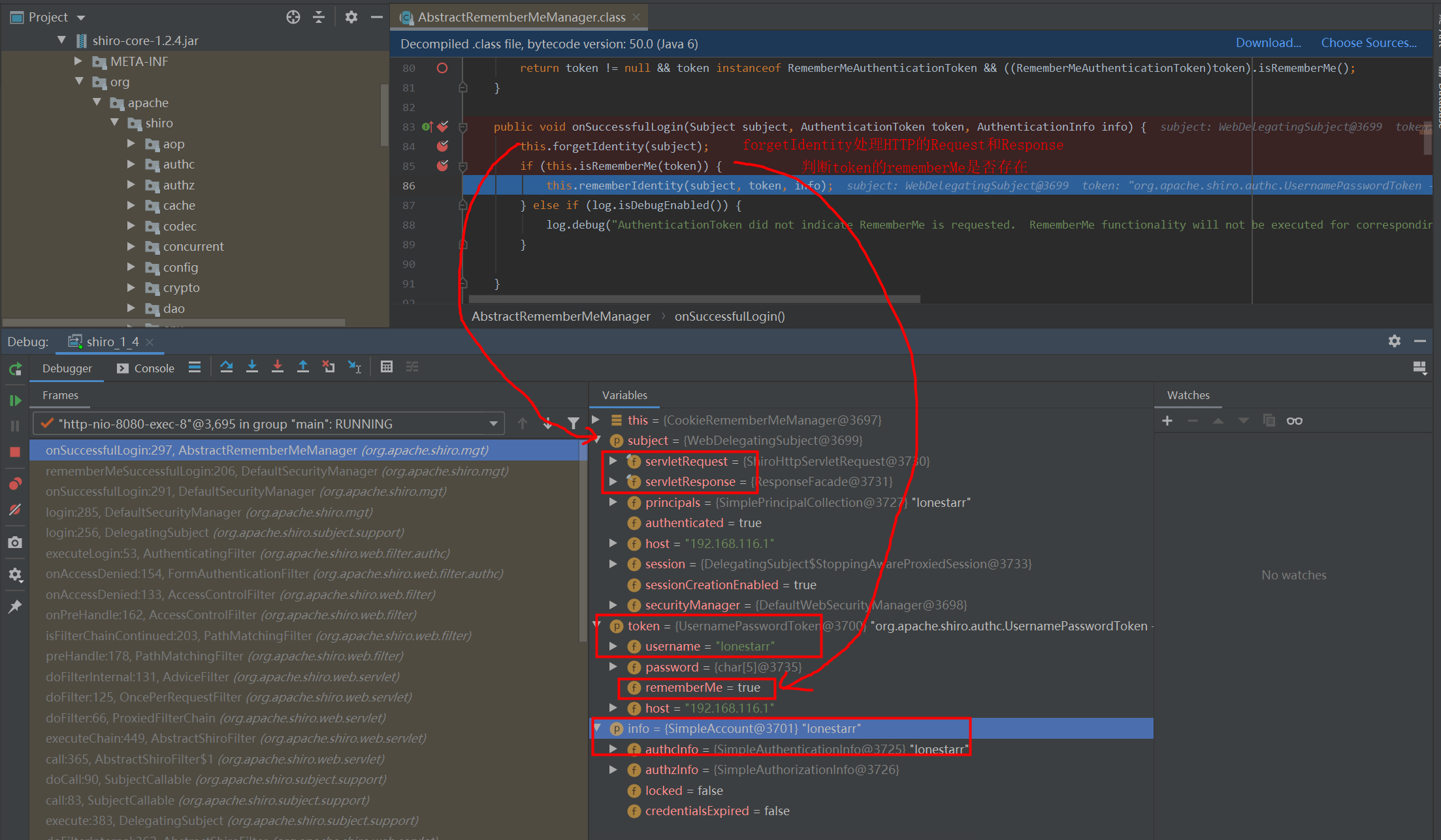Click Force Step Into button

click(278, 367)
